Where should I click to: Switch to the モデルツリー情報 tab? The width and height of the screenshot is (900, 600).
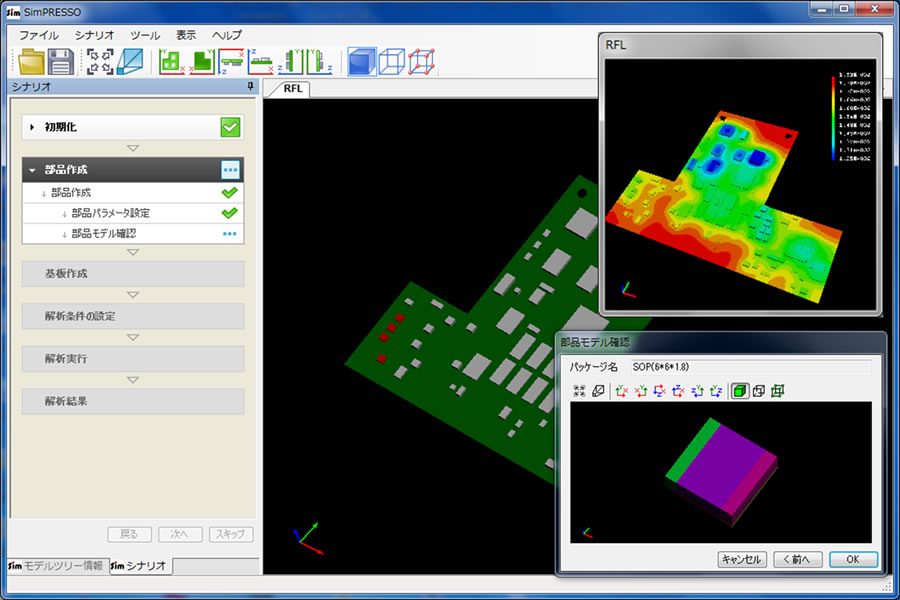(x=56, y=566)
